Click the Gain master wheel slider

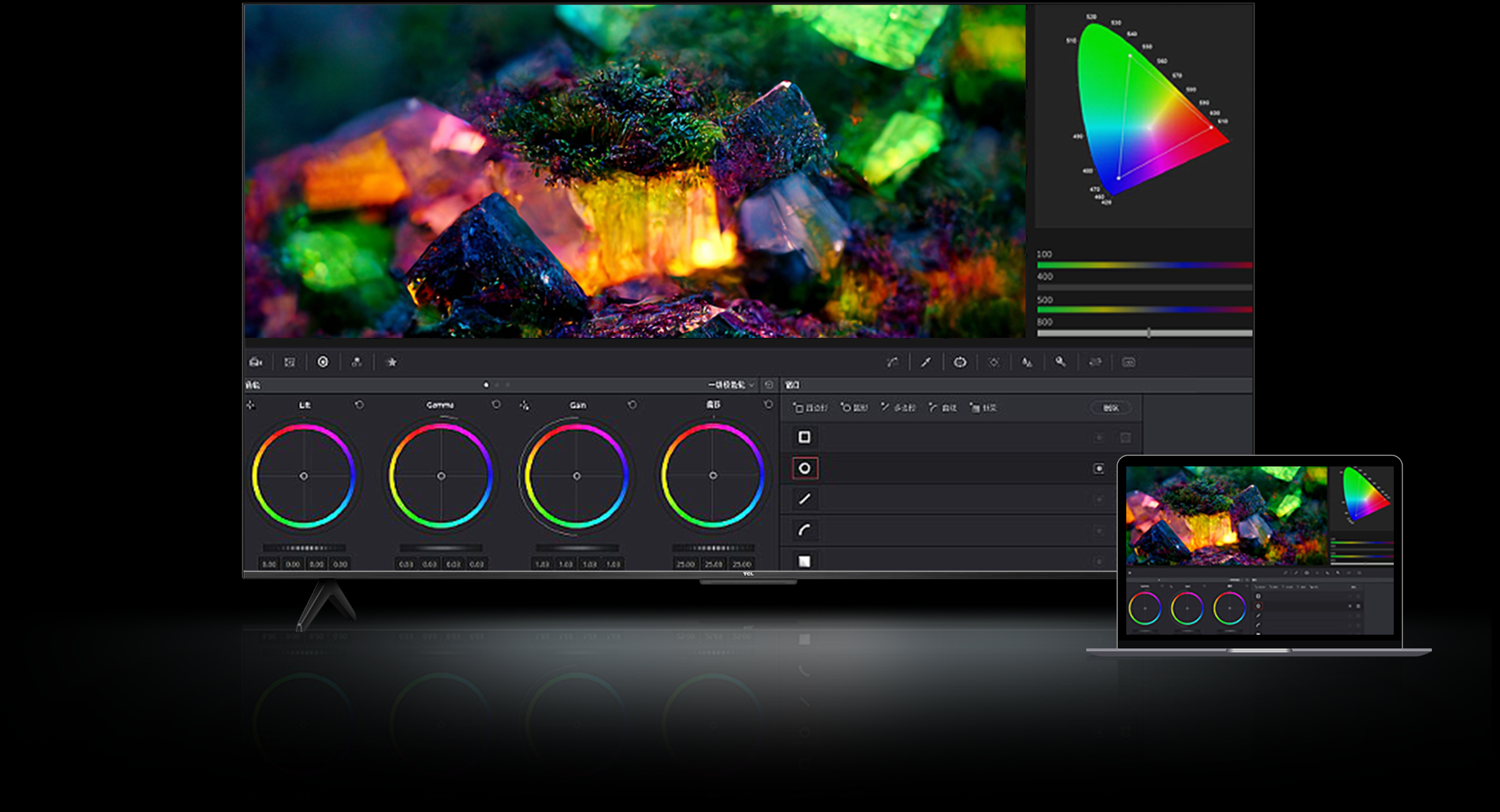pos(577,548)
